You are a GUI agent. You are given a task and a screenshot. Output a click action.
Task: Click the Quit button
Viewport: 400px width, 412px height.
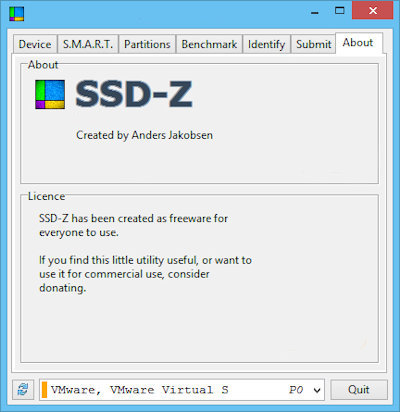point(359,389)
